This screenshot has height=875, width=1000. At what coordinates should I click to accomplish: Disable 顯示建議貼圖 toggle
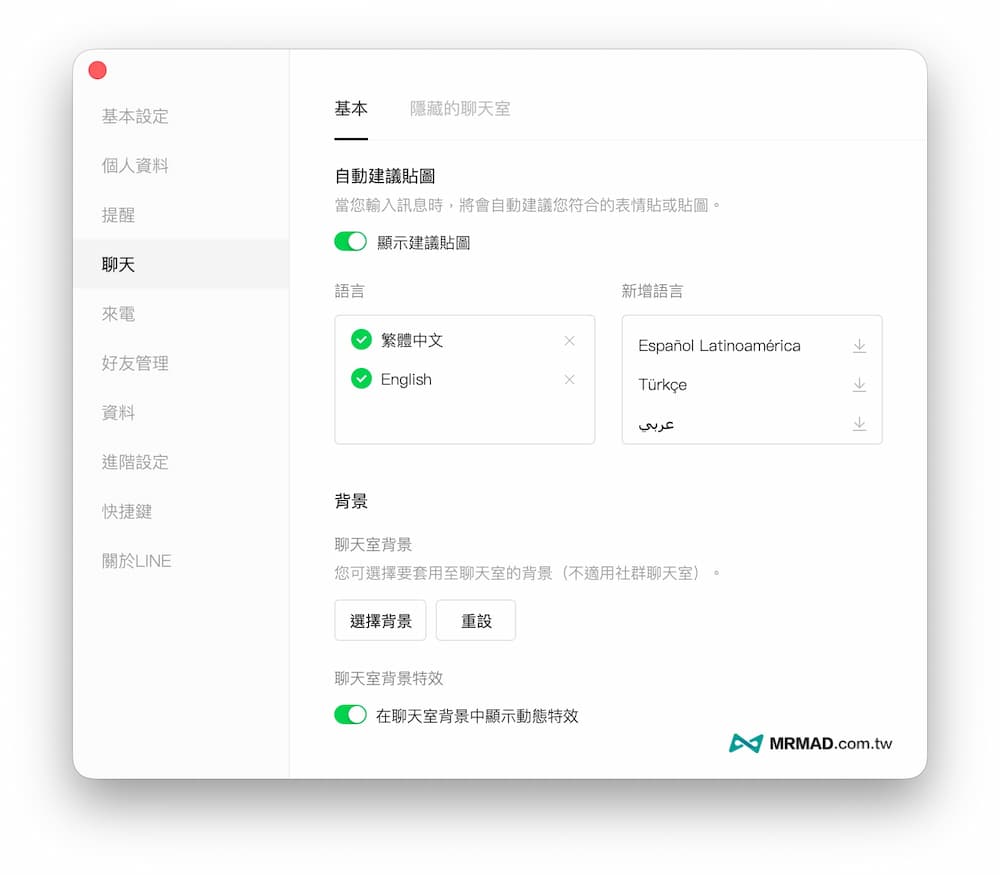coord(350,242)
